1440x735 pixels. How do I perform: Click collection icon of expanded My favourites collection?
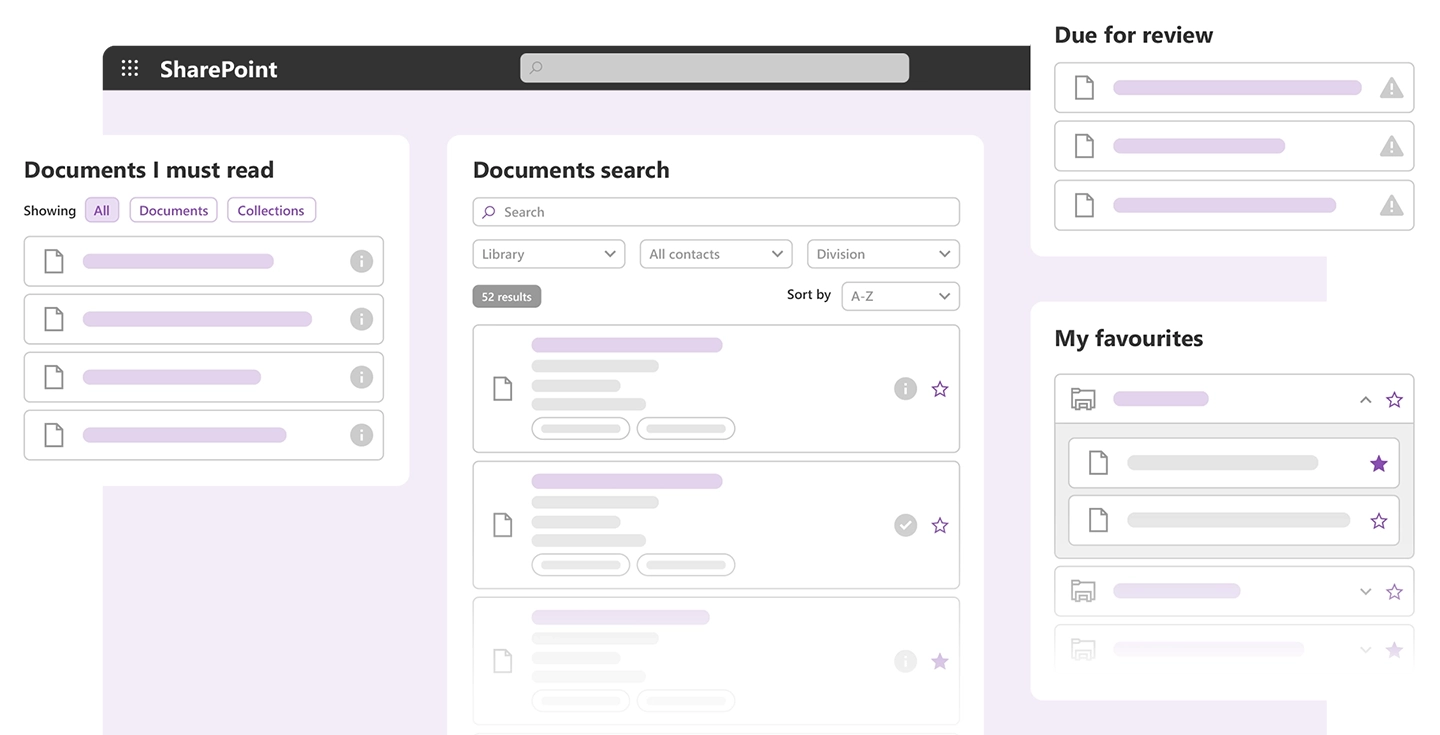pos(1083,399)
